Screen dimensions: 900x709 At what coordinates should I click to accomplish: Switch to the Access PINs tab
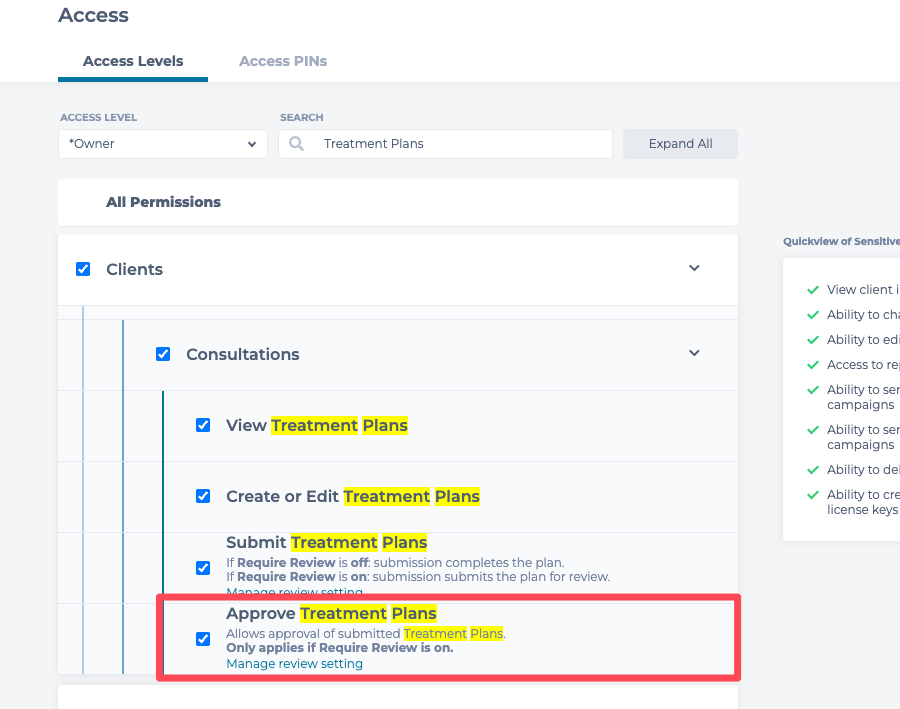click(283, 61)
